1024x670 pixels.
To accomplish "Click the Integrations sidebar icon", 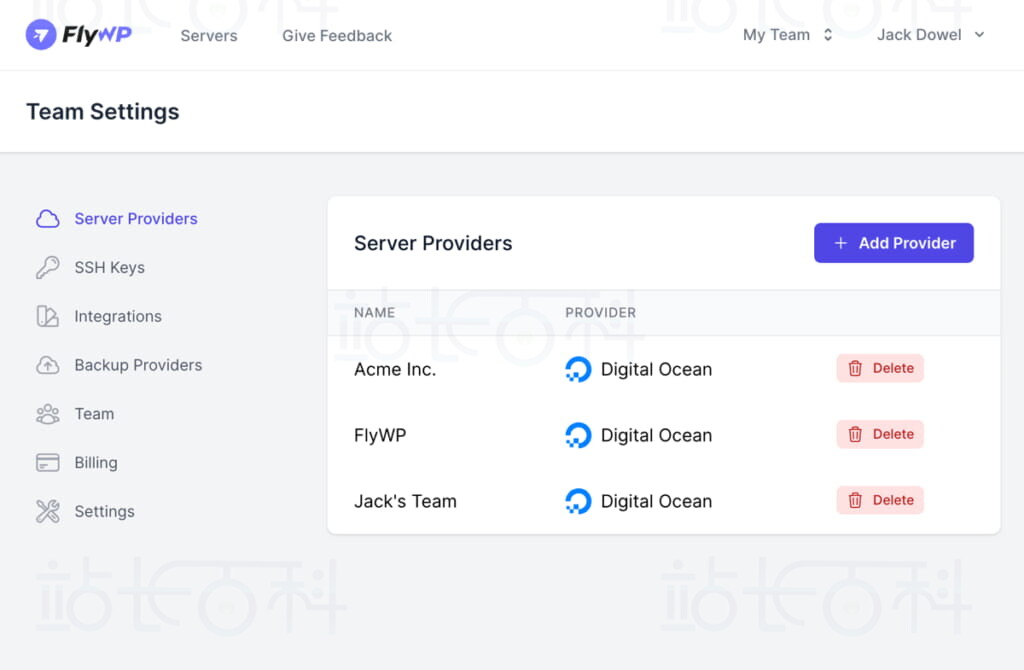I will (x=47, y=317).
